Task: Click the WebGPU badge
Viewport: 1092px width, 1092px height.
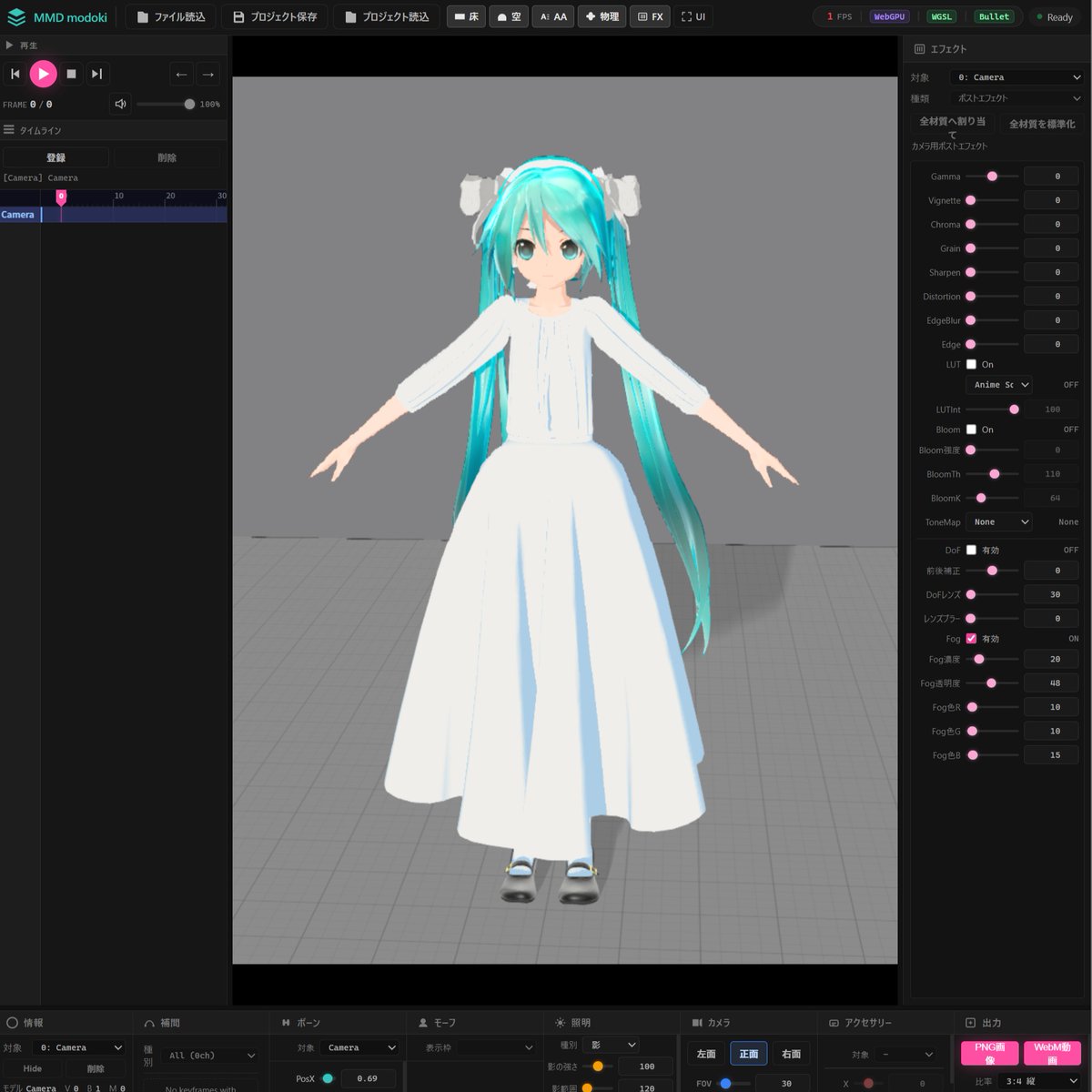Action: point(889,16)
